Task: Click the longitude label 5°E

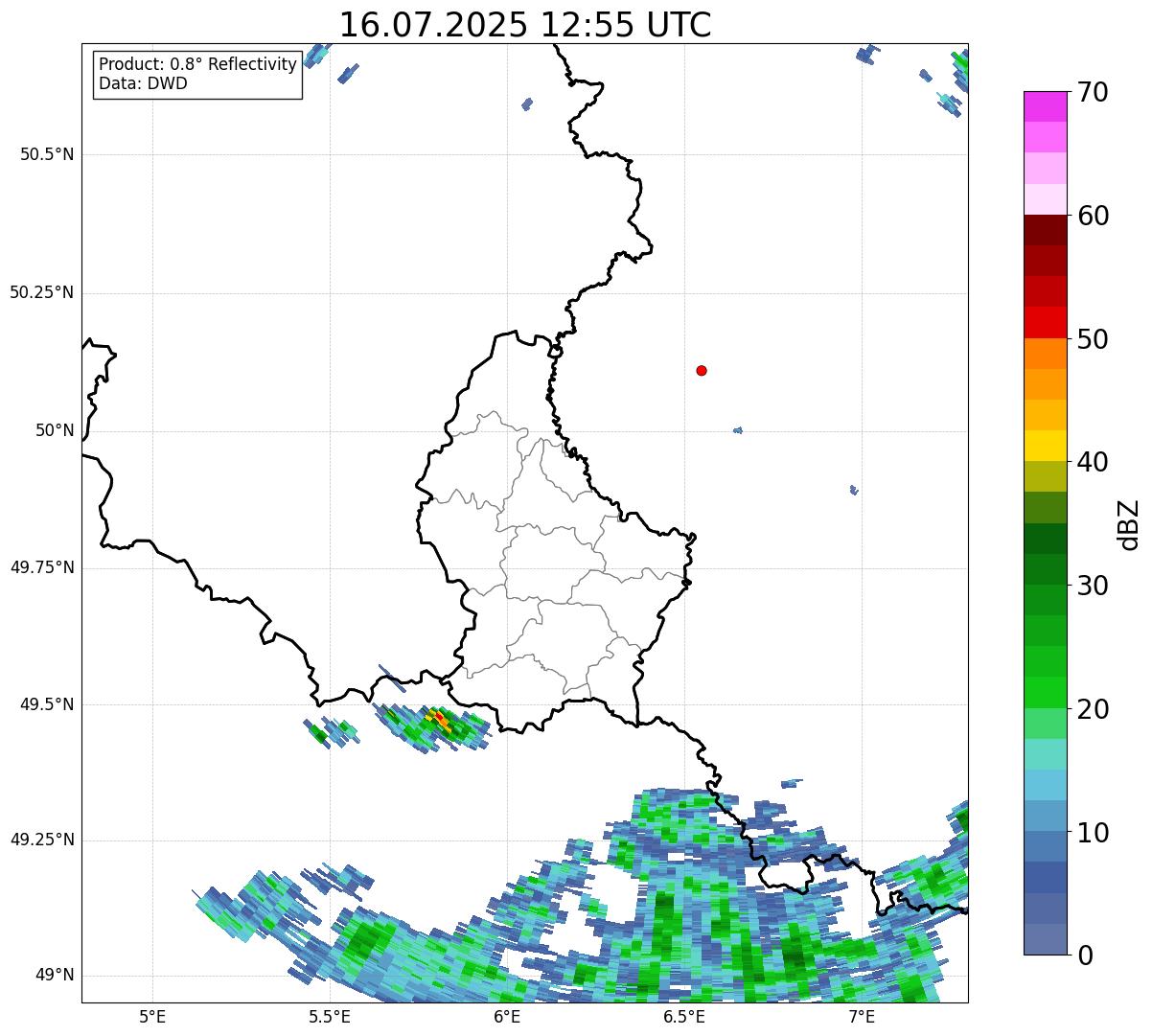Action: (x=152, y=1017)
